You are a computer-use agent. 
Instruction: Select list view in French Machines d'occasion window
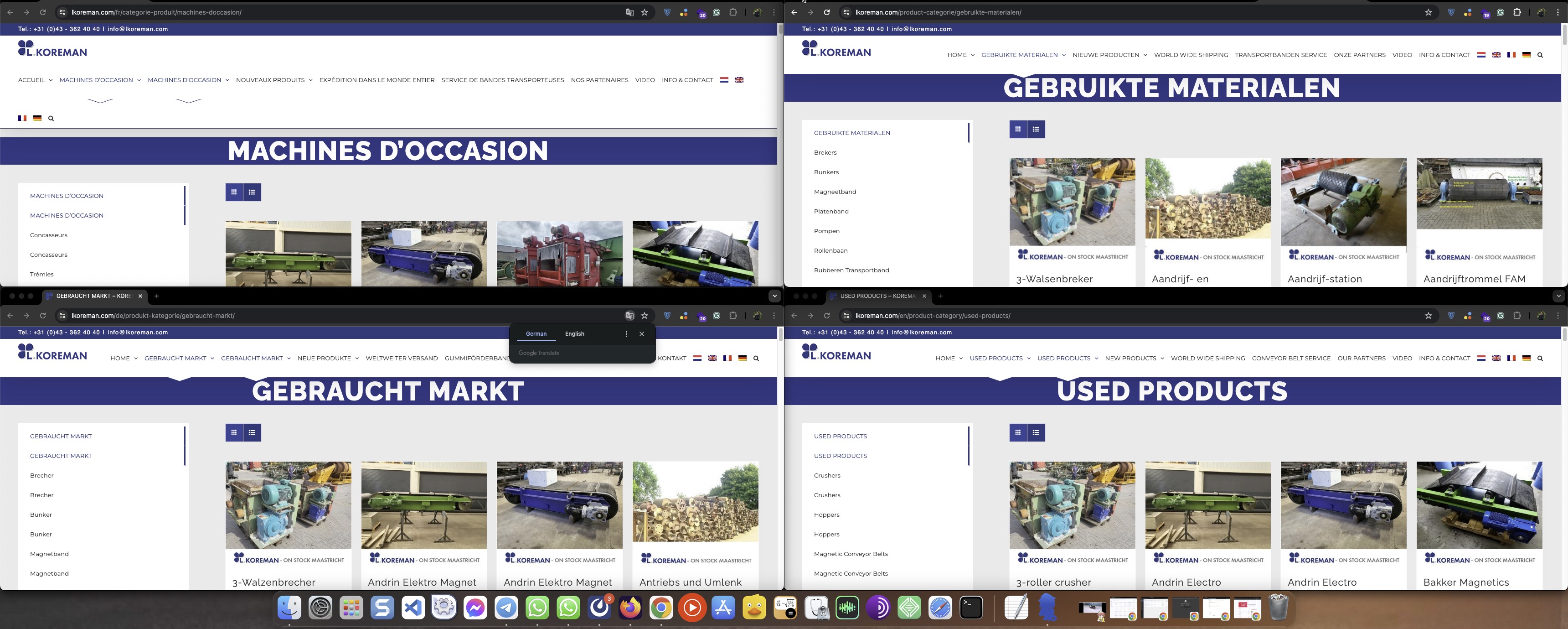(x=252, y=192)
